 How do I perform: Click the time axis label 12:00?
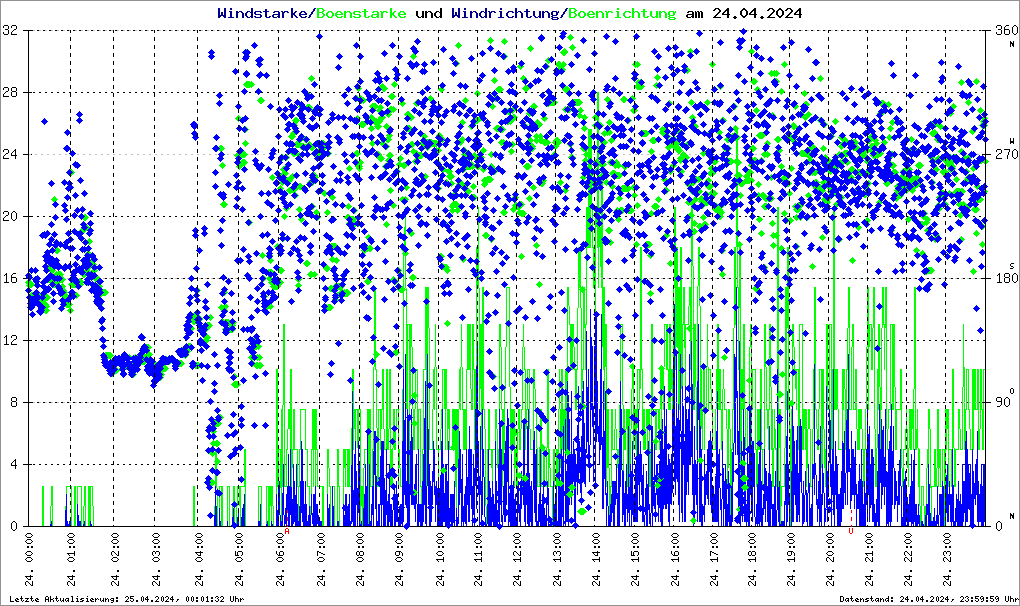(518, 559)
